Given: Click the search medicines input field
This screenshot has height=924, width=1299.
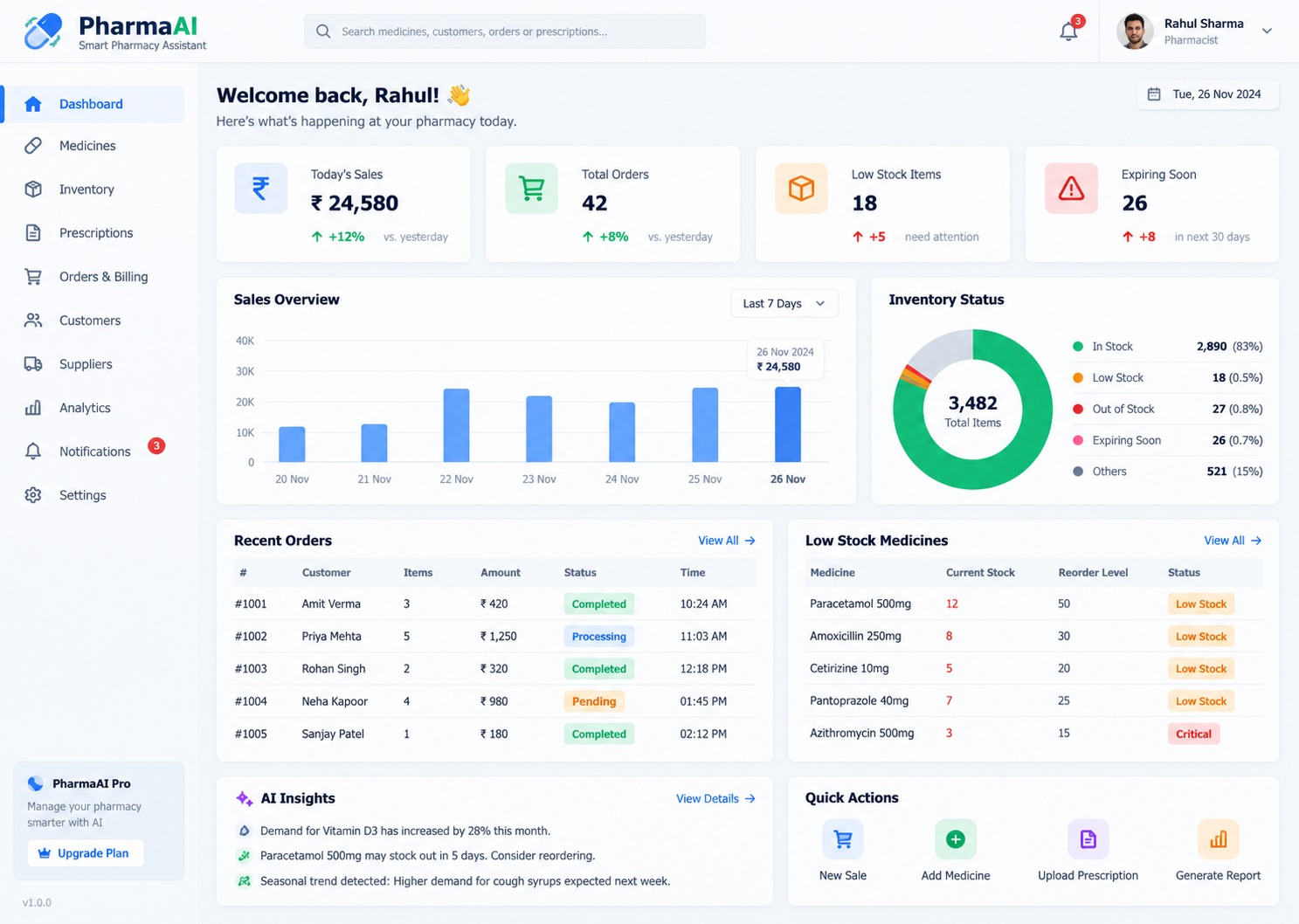Looking at the screenshot, I should point(505,31).
